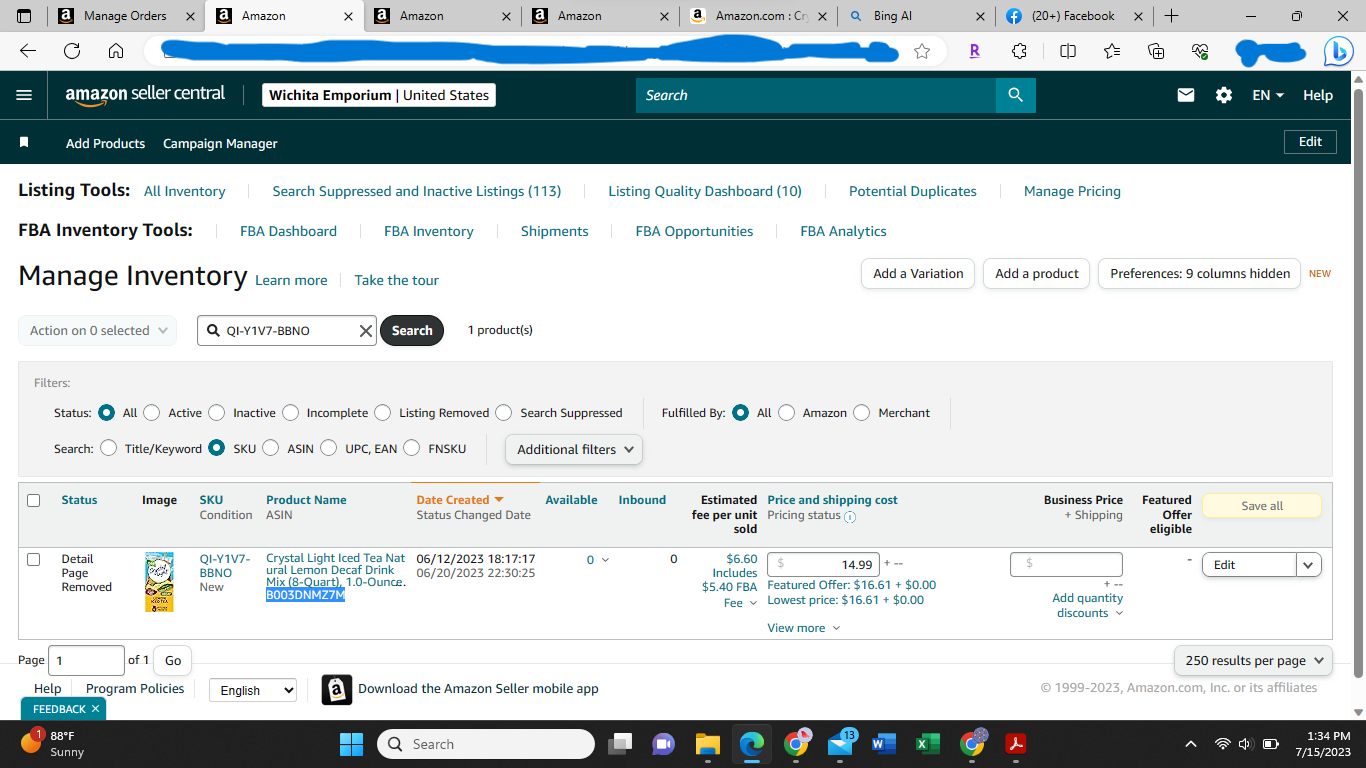Open browser Home button
This screenshot has width=1366, height=768.
(x=116, y=51)
